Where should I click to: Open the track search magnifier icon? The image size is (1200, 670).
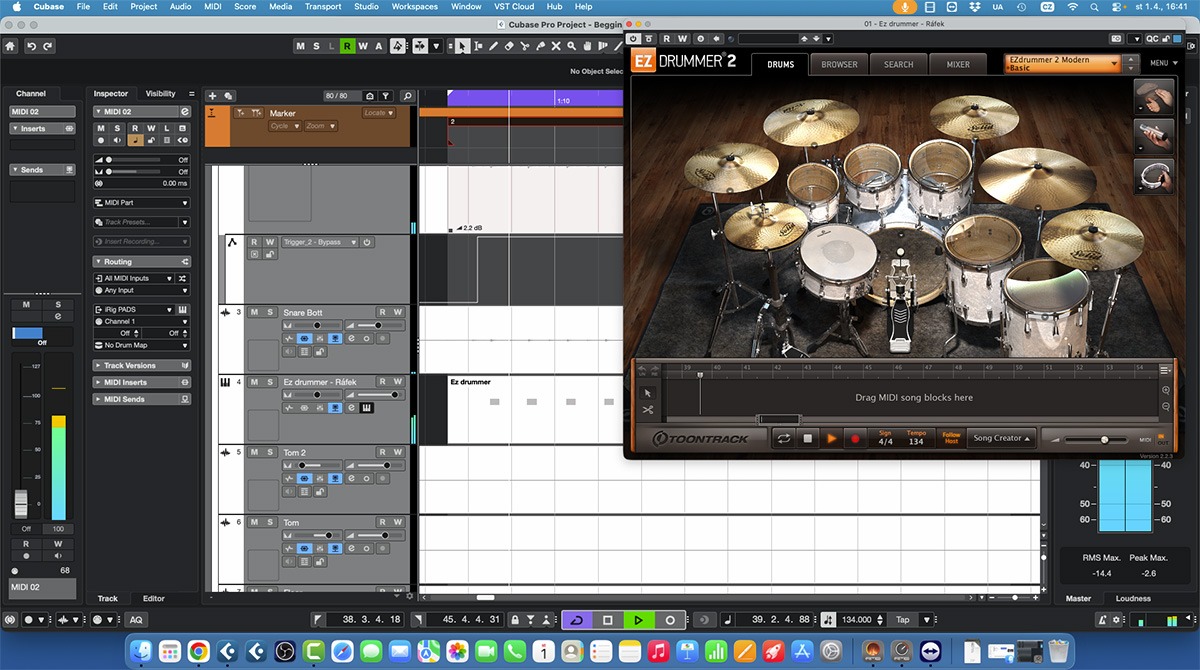pyautogui.click(x=407, y=96)
